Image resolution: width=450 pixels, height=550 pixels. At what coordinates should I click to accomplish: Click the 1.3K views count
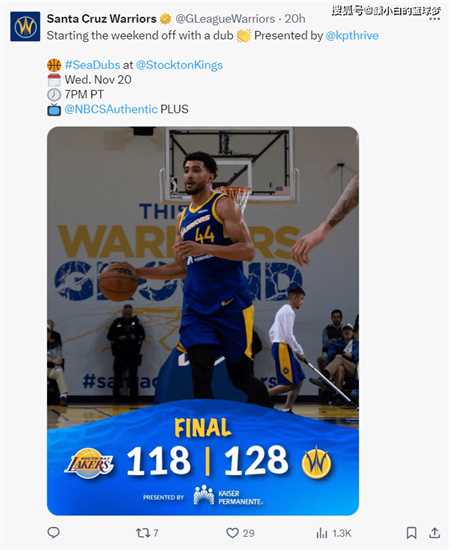(x=342, y=533)
